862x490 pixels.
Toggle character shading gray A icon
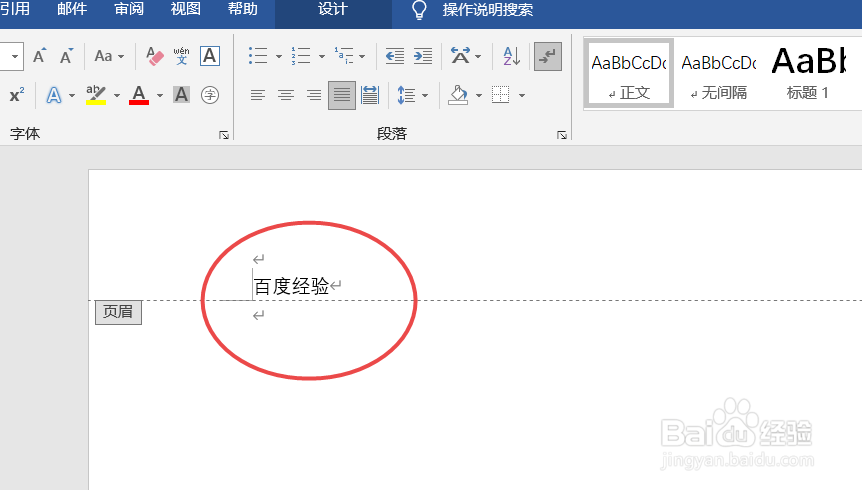(181, 95)
